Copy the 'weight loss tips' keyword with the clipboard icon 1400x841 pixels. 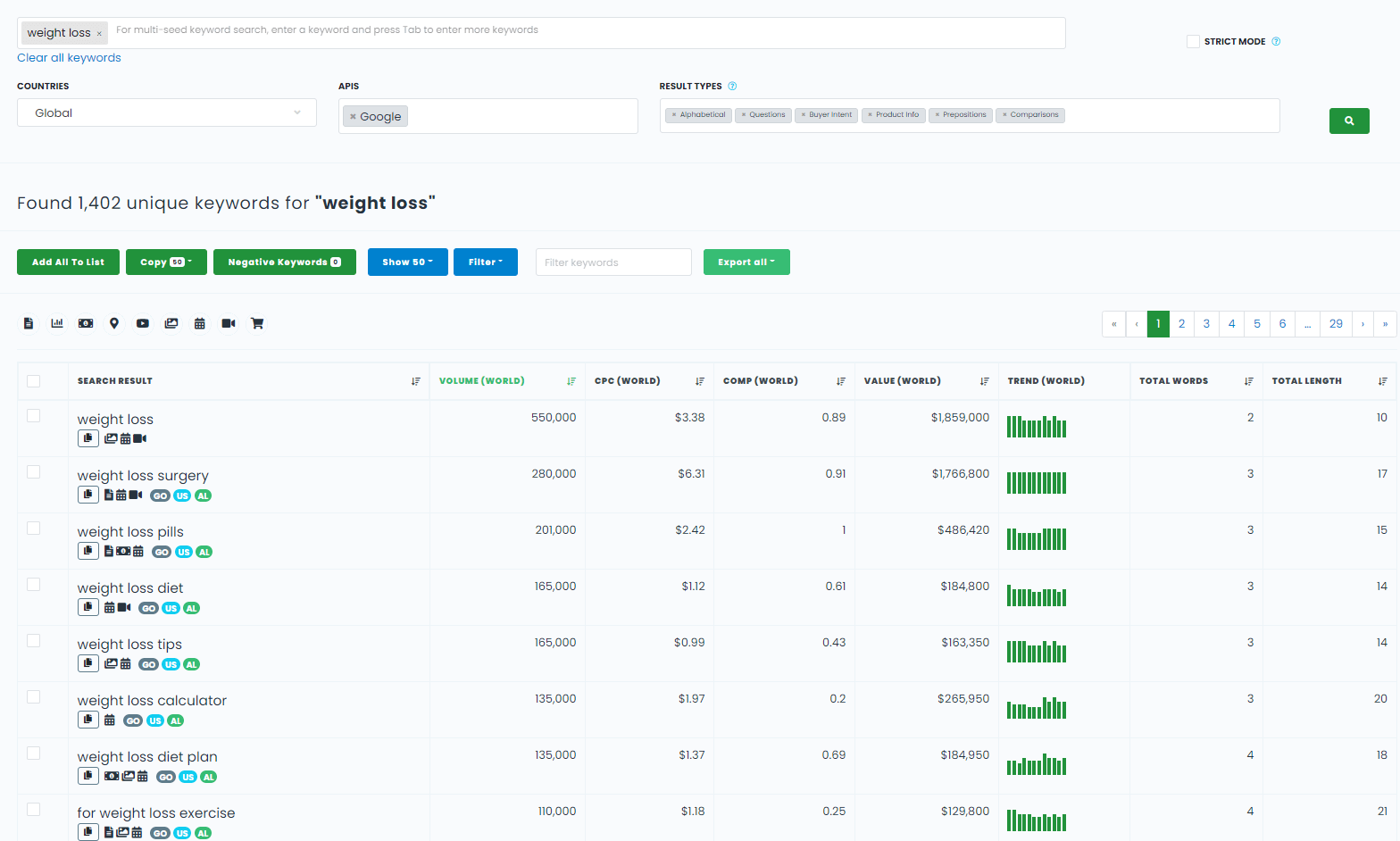coord(87,663)
